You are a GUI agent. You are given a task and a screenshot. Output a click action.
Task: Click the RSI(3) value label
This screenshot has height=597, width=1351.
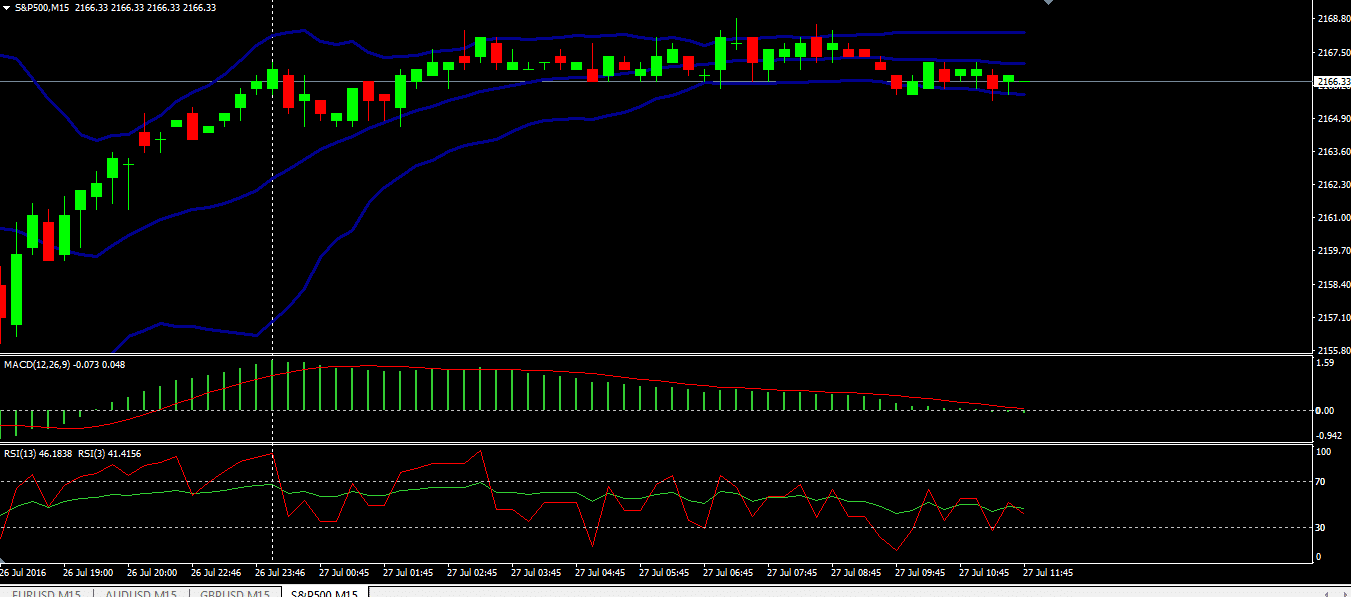point(109,454)
